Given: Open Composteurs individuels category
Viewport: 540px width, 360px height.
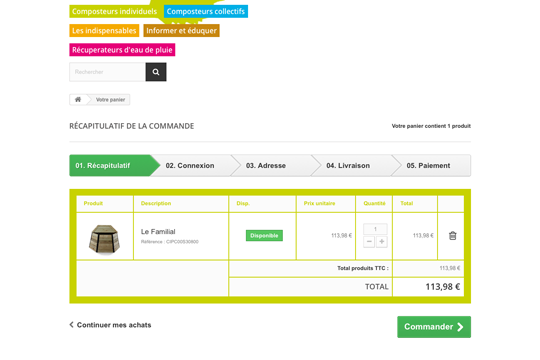Looking at the screenshot, I should tap(114, 11).
